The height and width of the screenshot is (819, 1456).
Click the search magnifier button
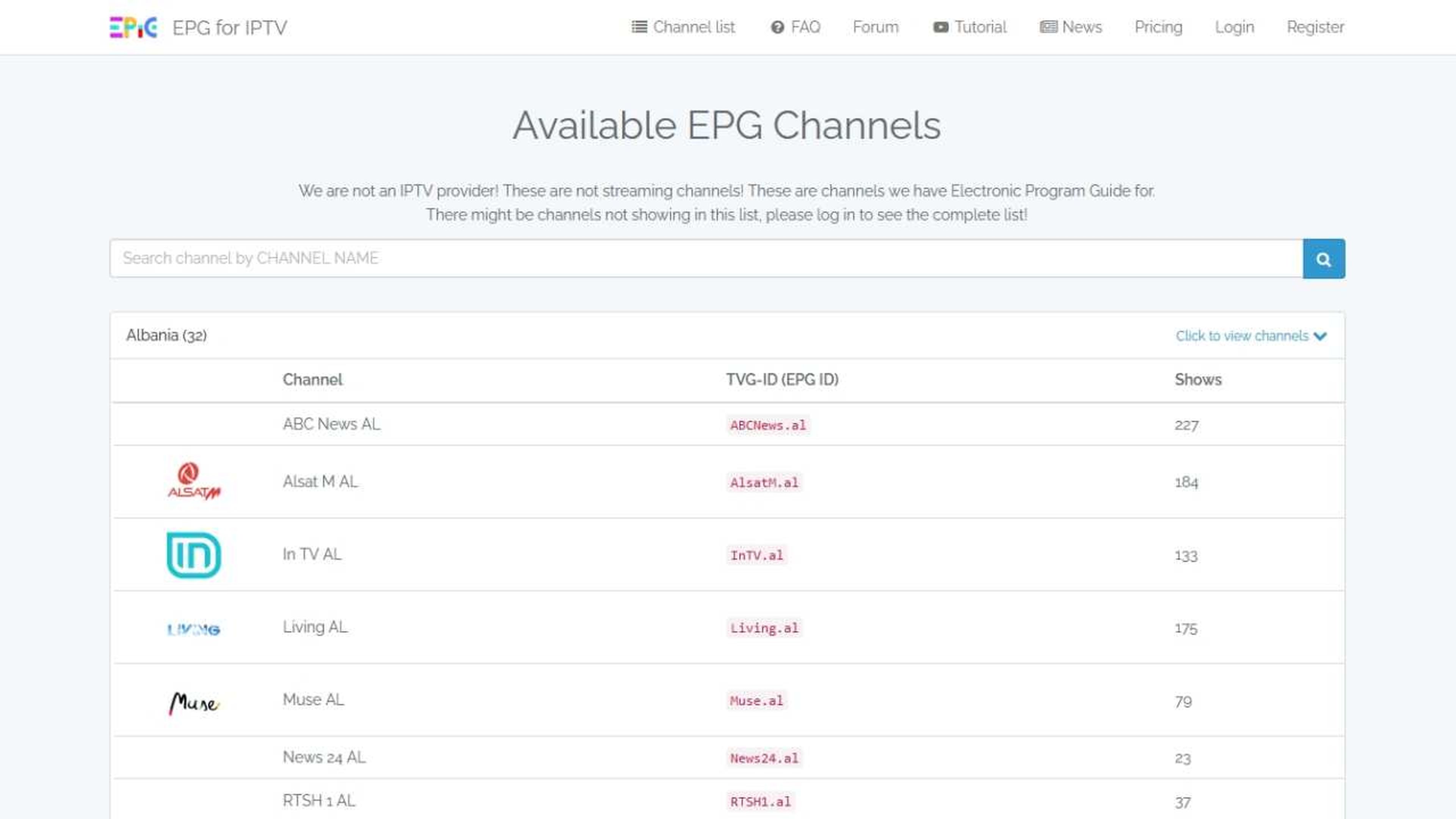1324,259
